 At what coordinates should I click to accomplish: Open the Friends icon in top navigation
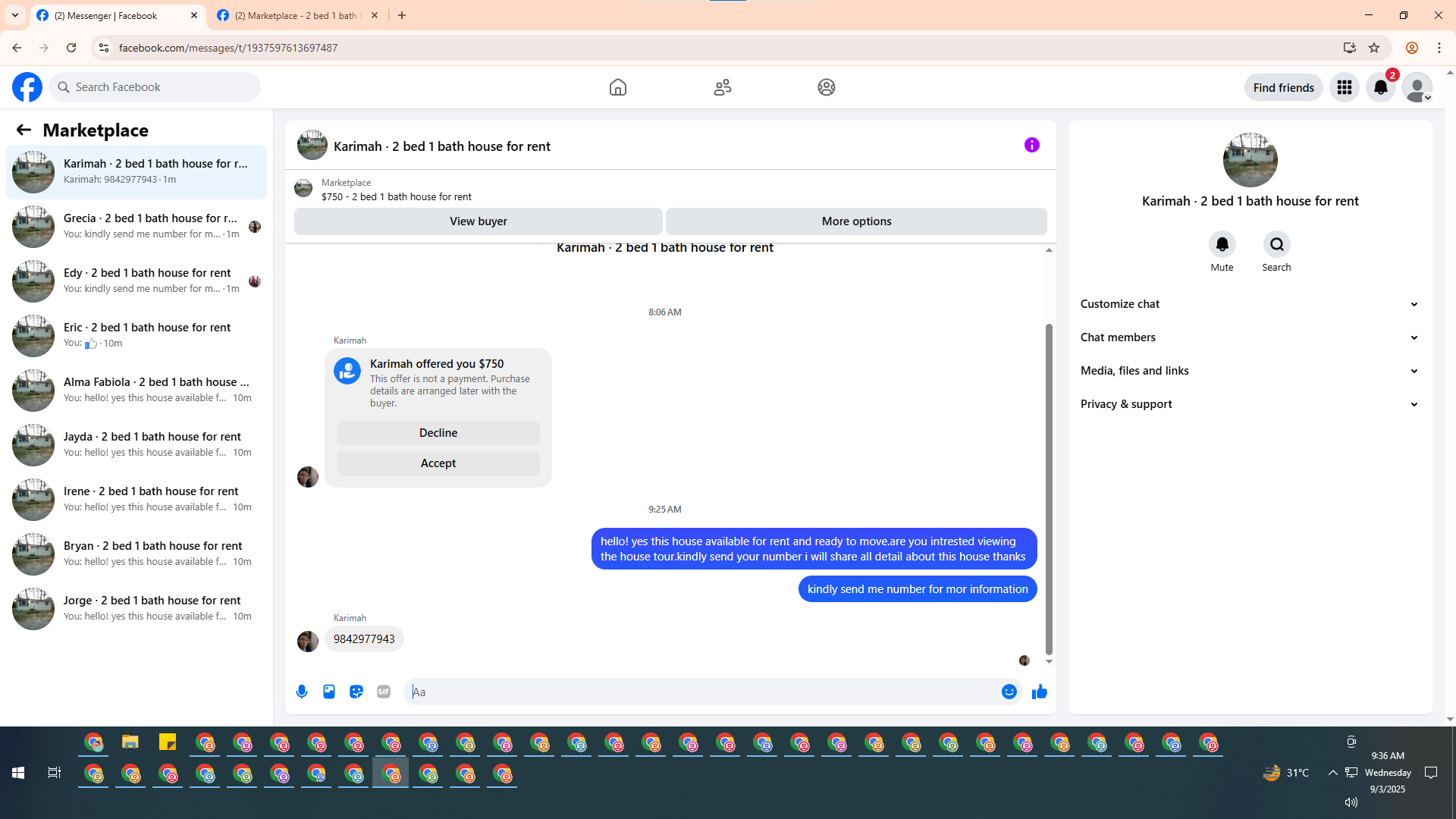(723, 87)
